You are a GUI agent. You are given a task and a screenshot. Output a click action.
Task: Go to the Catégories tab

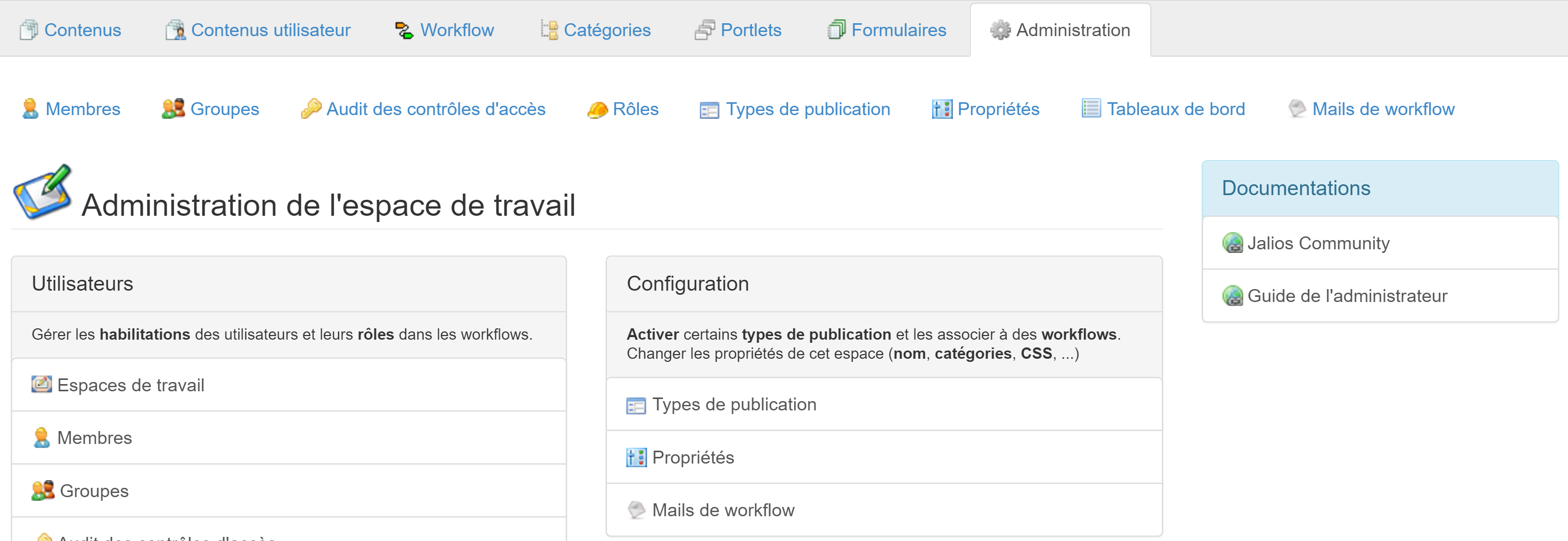tap(595, 30)
